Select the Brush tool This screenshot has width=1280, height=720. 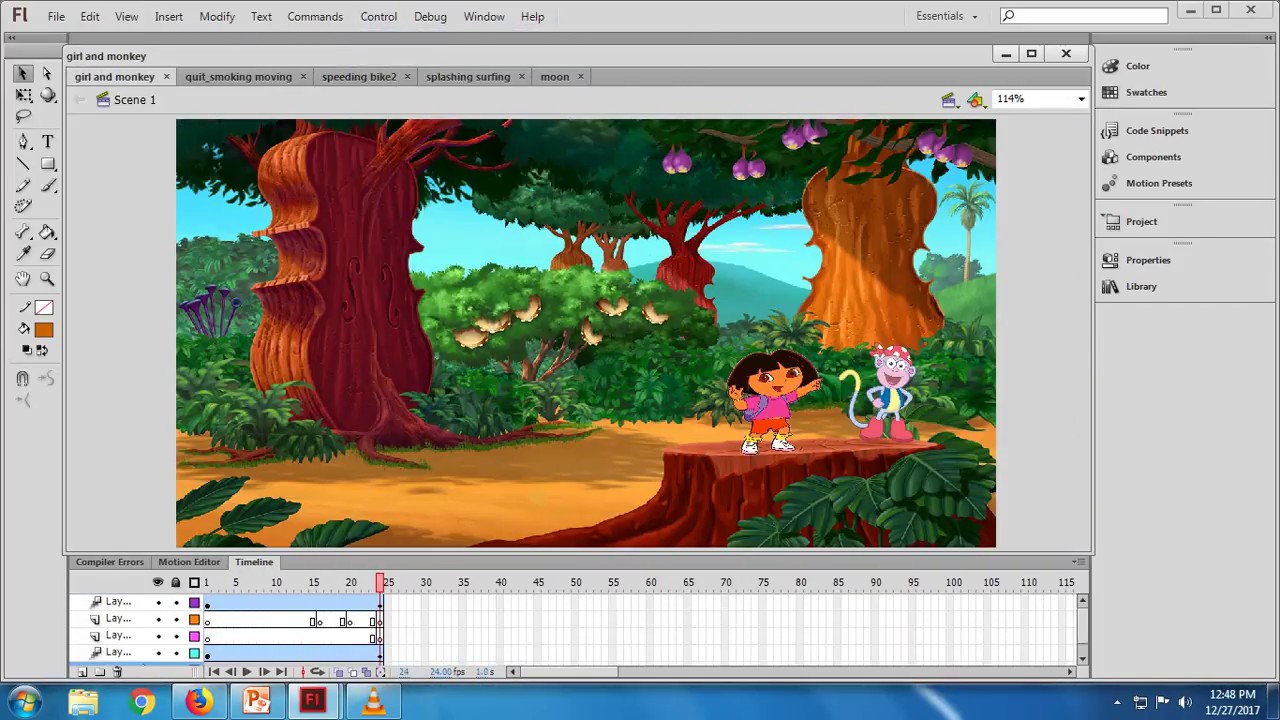(47, 186)
